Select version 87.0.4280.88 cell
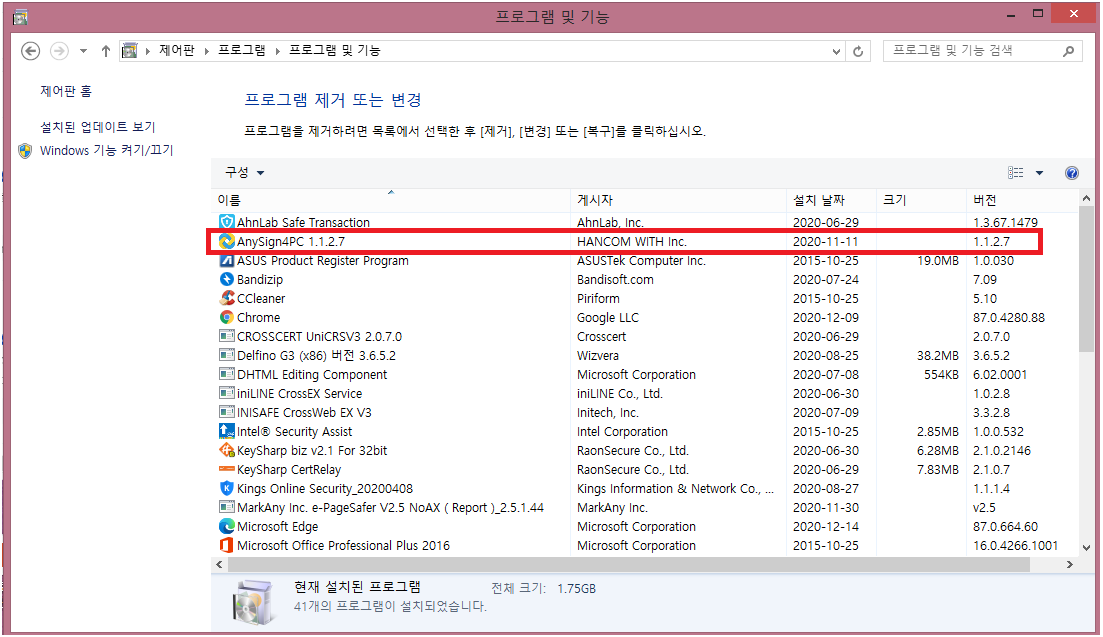 tap(1009, 317)
